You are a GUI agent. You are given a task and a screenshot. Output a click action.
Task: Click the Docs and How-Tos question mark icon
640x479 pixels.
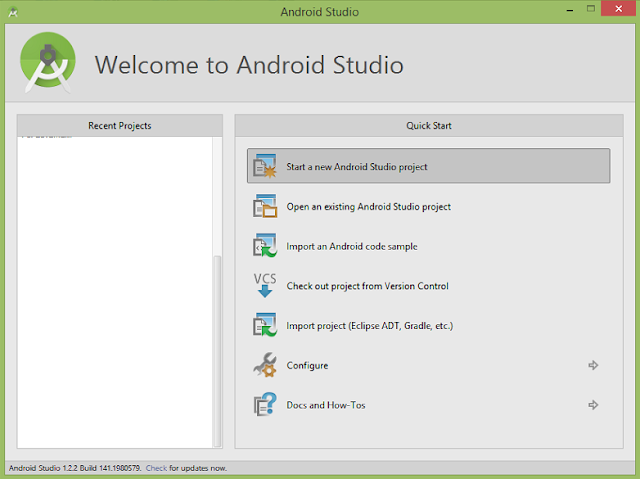coord(264,404)
